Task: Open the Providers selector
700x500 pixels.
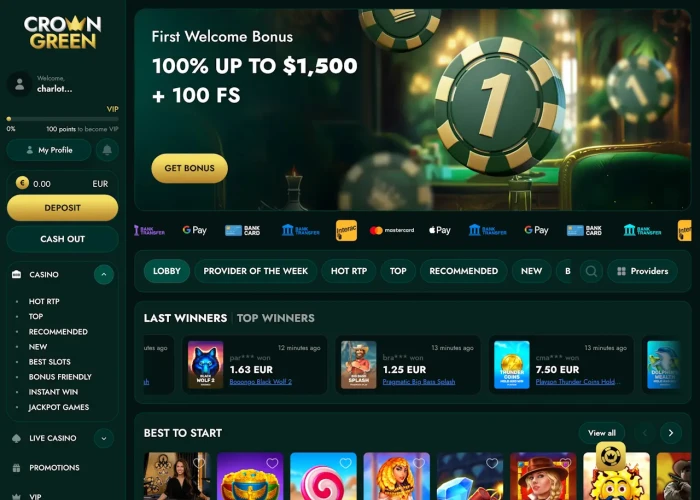Action: 642,271
